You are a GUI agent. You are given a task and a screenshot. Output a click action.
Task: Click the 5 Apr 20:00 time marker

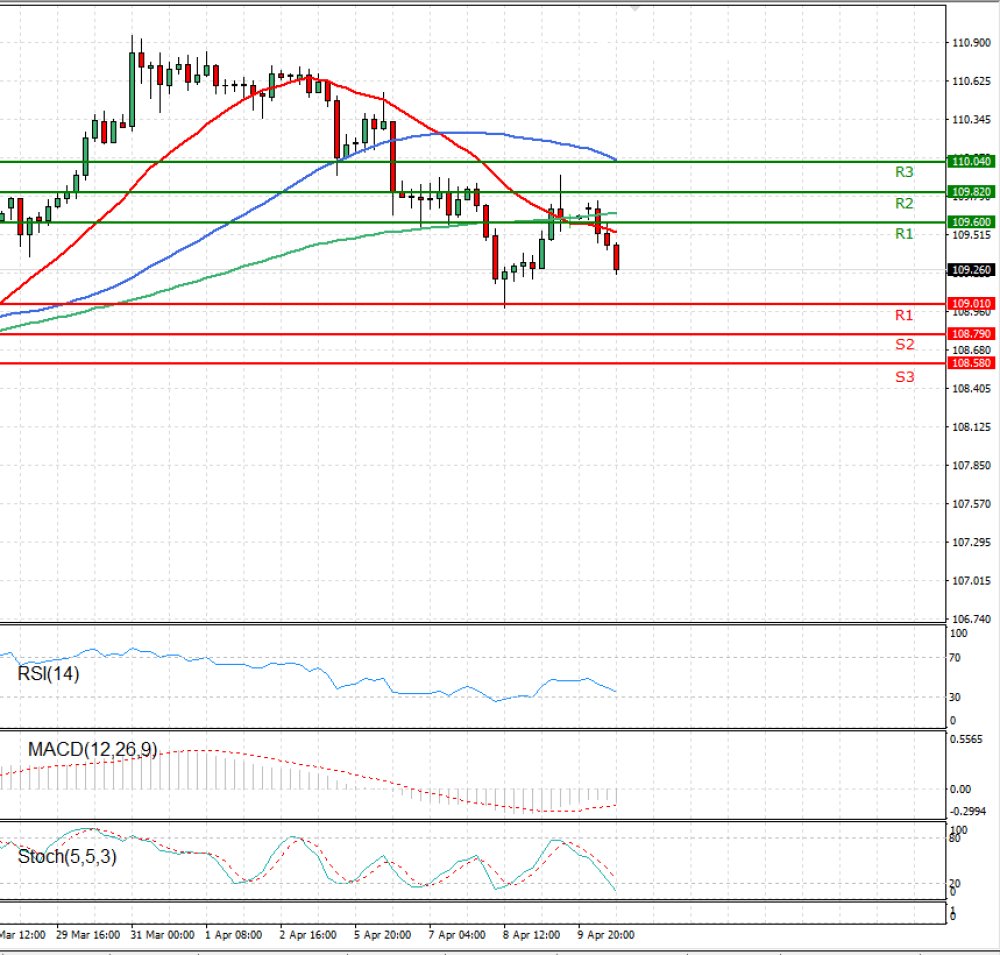(383, 935)
